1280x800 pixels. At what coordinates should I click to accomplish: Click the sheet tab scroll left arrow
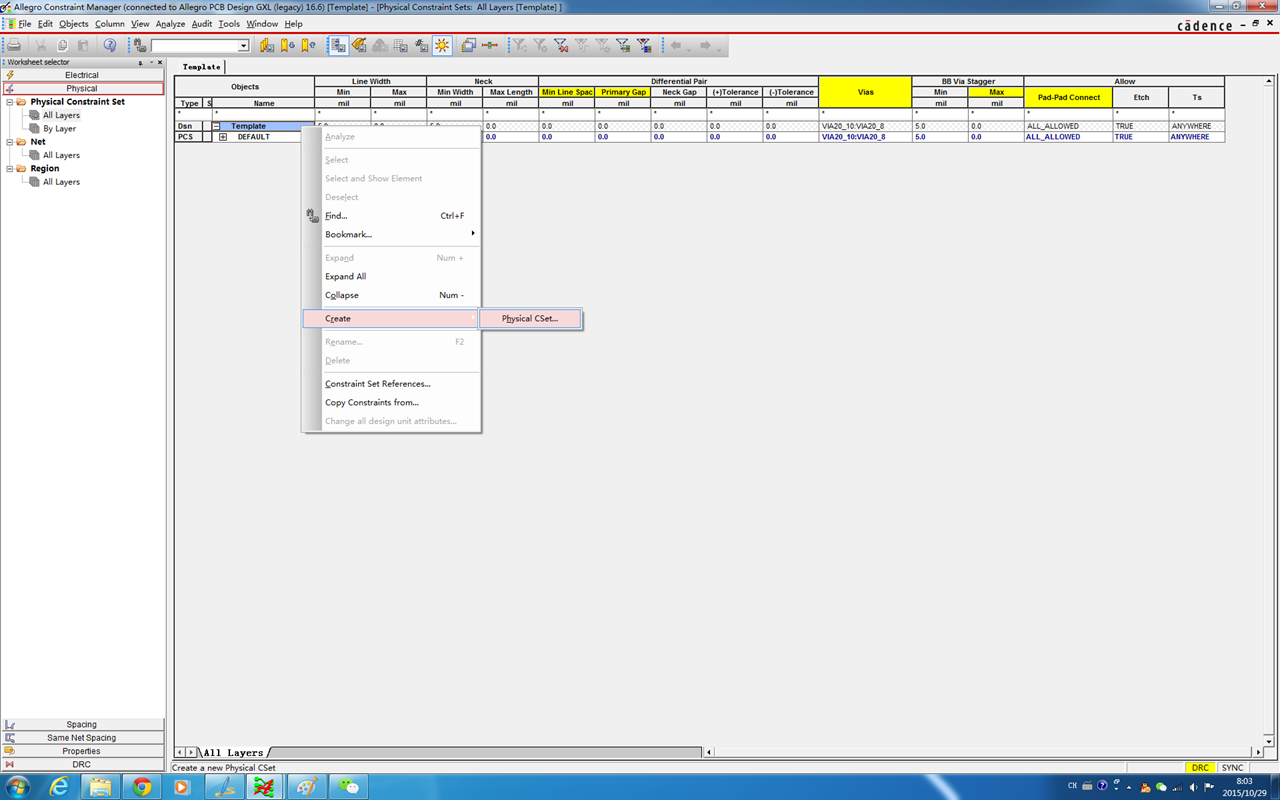[180, 752]
